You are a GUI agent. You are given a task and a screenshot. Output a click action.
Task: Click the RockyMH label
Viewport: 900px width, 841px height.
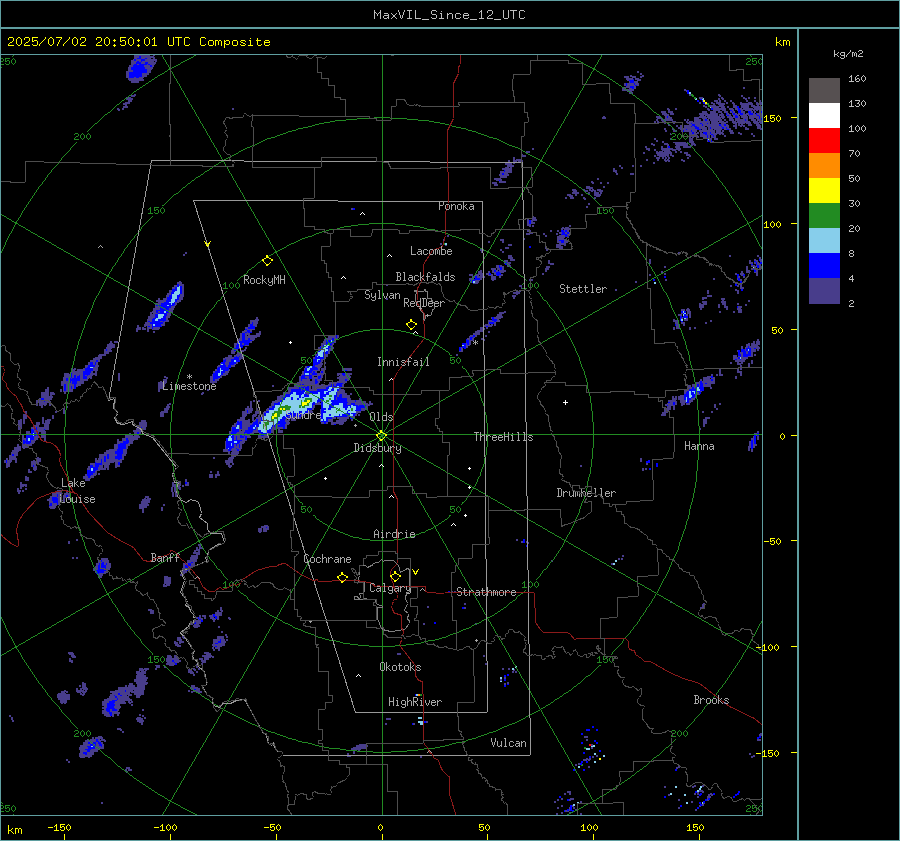click(x=264, y=280)
